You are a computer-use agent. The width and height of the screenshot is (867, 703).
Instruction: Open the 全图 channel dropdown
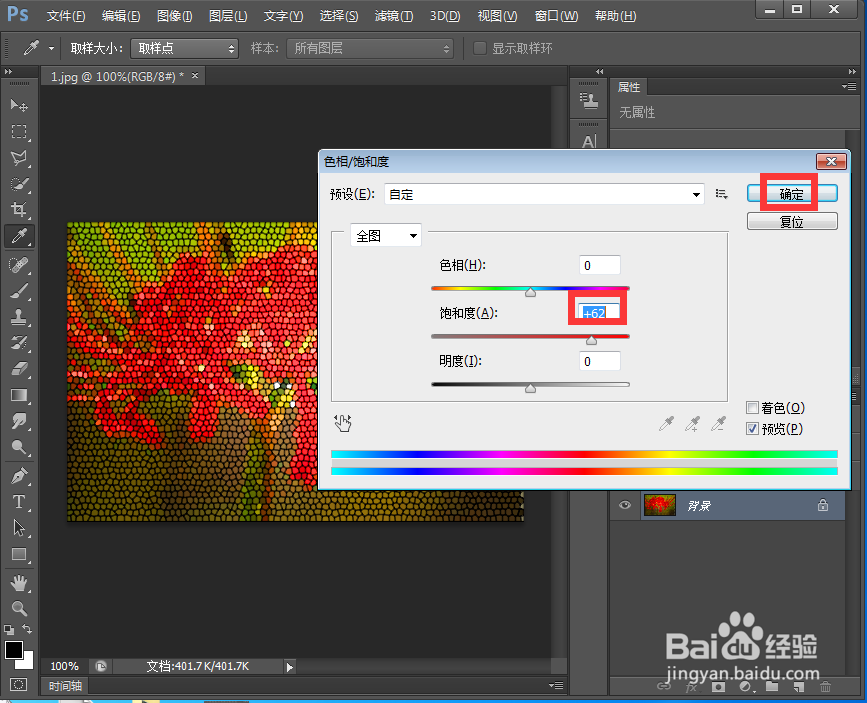[386, 236]
